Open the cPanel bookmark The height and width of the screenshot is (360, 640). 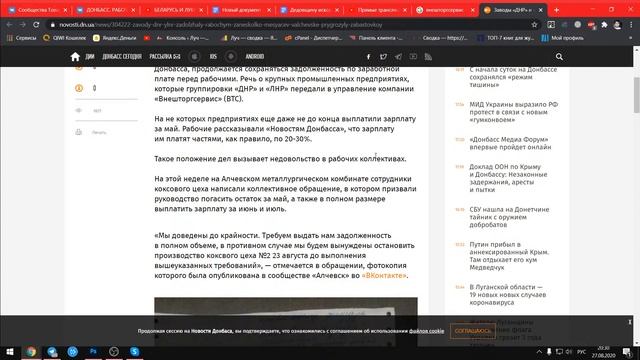click(x=313, y=38)
